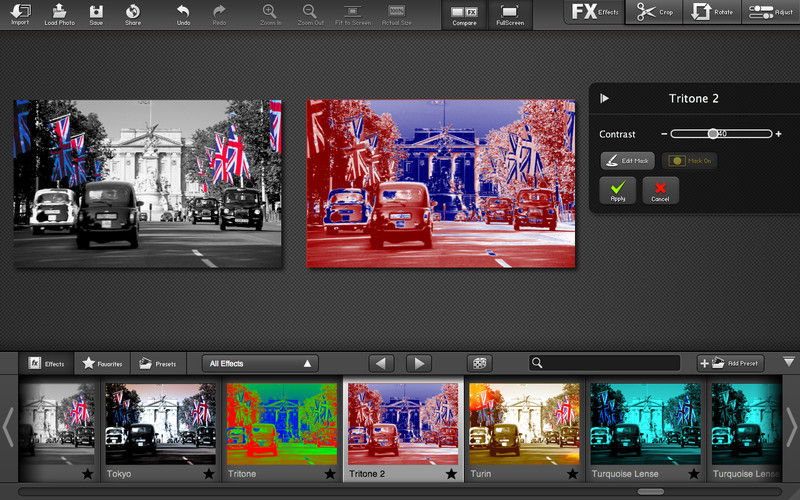Collapse the Tritone 2 panel arrow
Image resolution: width=800 pixels, height=500 pixels.
tap(605, 98)
